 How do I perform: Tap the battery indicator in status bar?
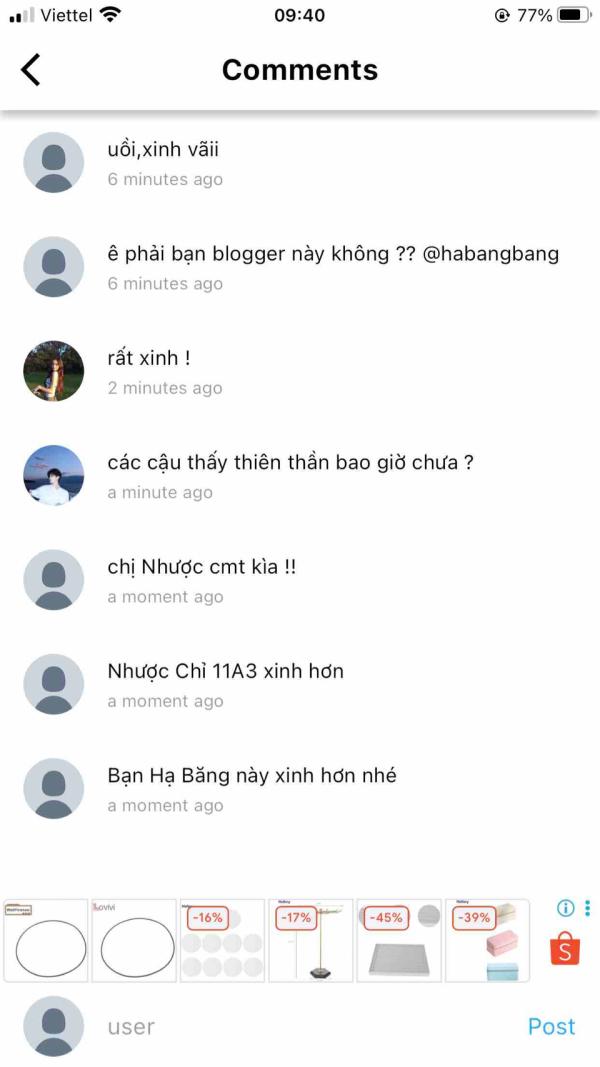coord(573,14)
